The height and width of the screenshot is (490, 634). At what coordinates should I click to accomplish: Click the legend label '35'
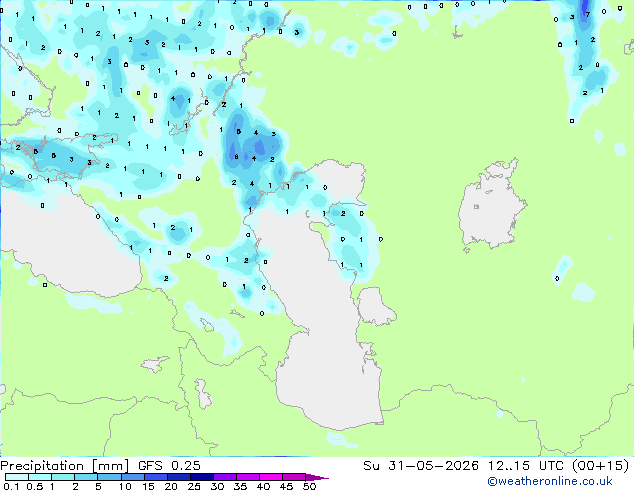pos(240,486)
